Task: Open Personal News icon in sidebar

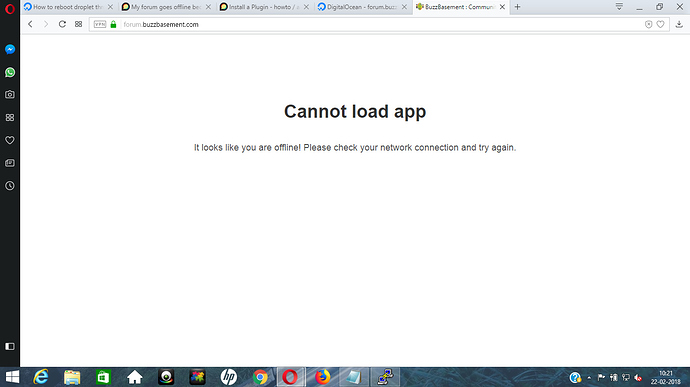Action: [x=10, y=163]
